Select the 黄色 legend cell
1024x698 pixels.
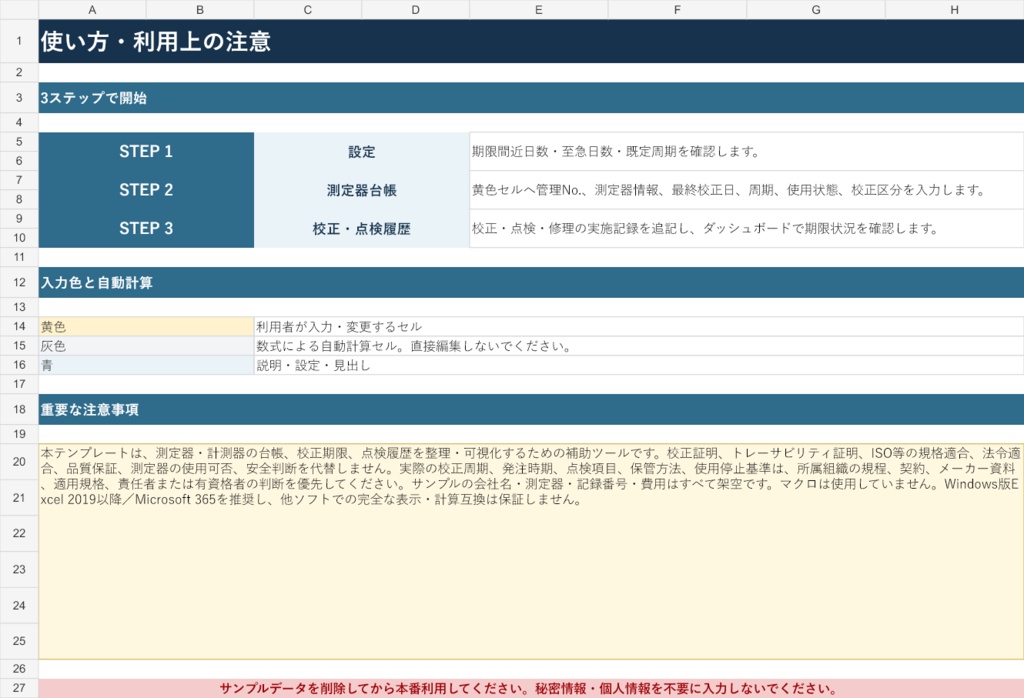tap(146, 326)
